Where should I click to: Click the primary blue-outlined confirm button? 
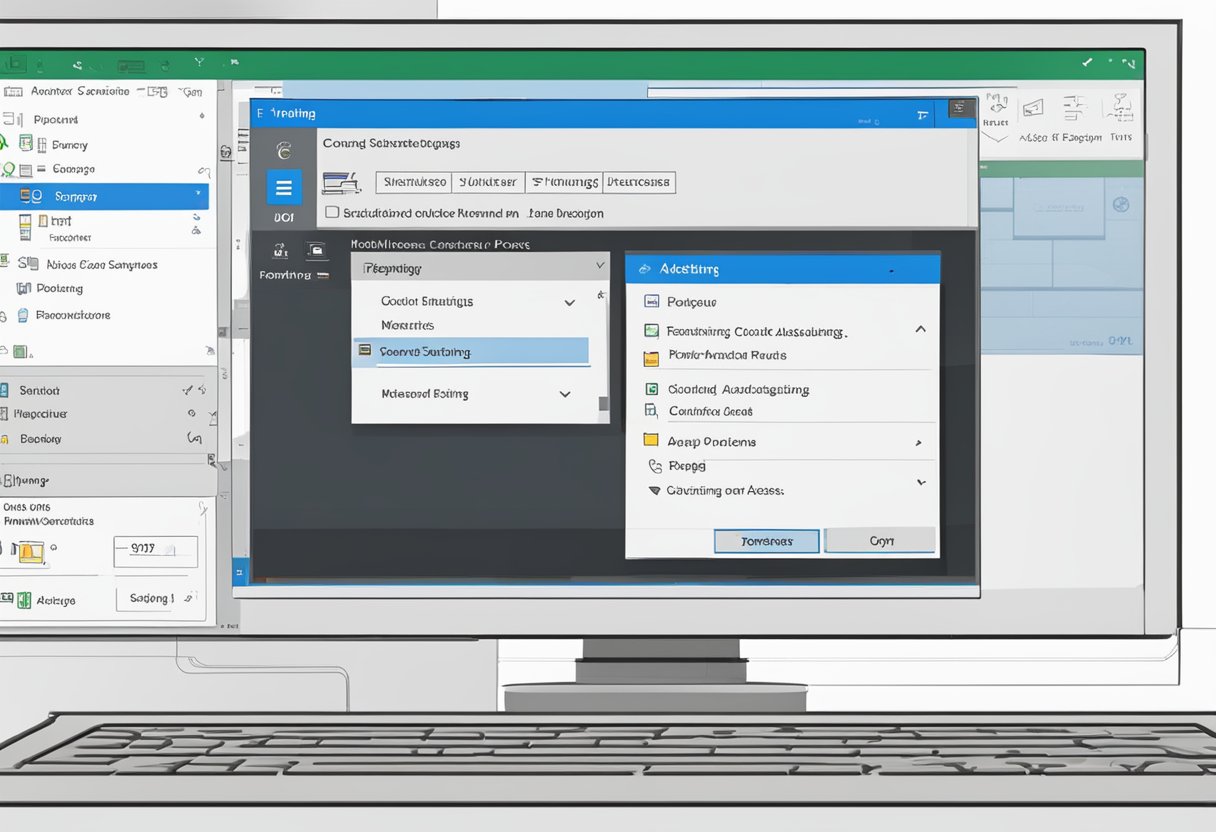click(766, 541)
